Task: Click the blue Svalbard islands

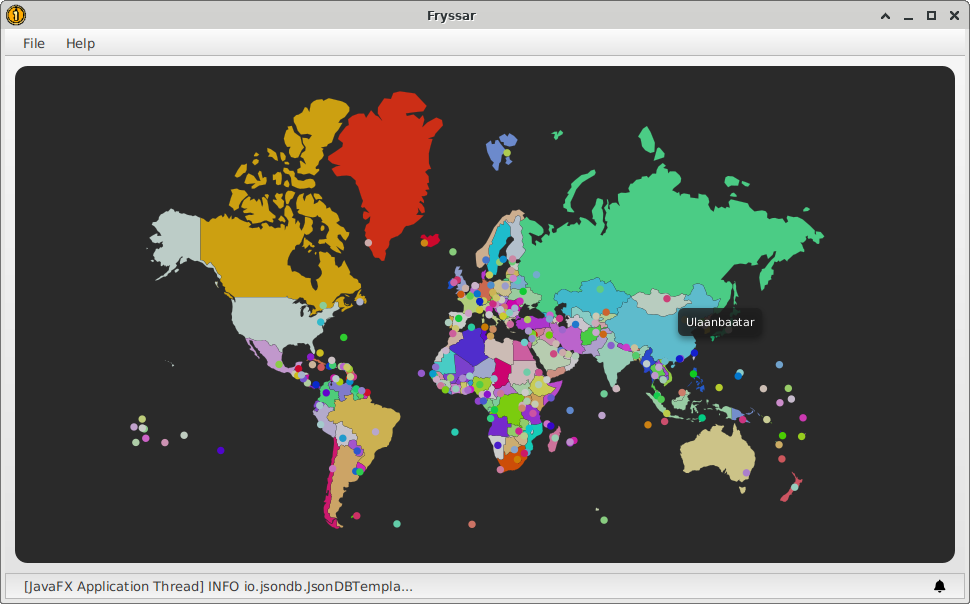Action: pyautogui.click(x=497, y=152)
